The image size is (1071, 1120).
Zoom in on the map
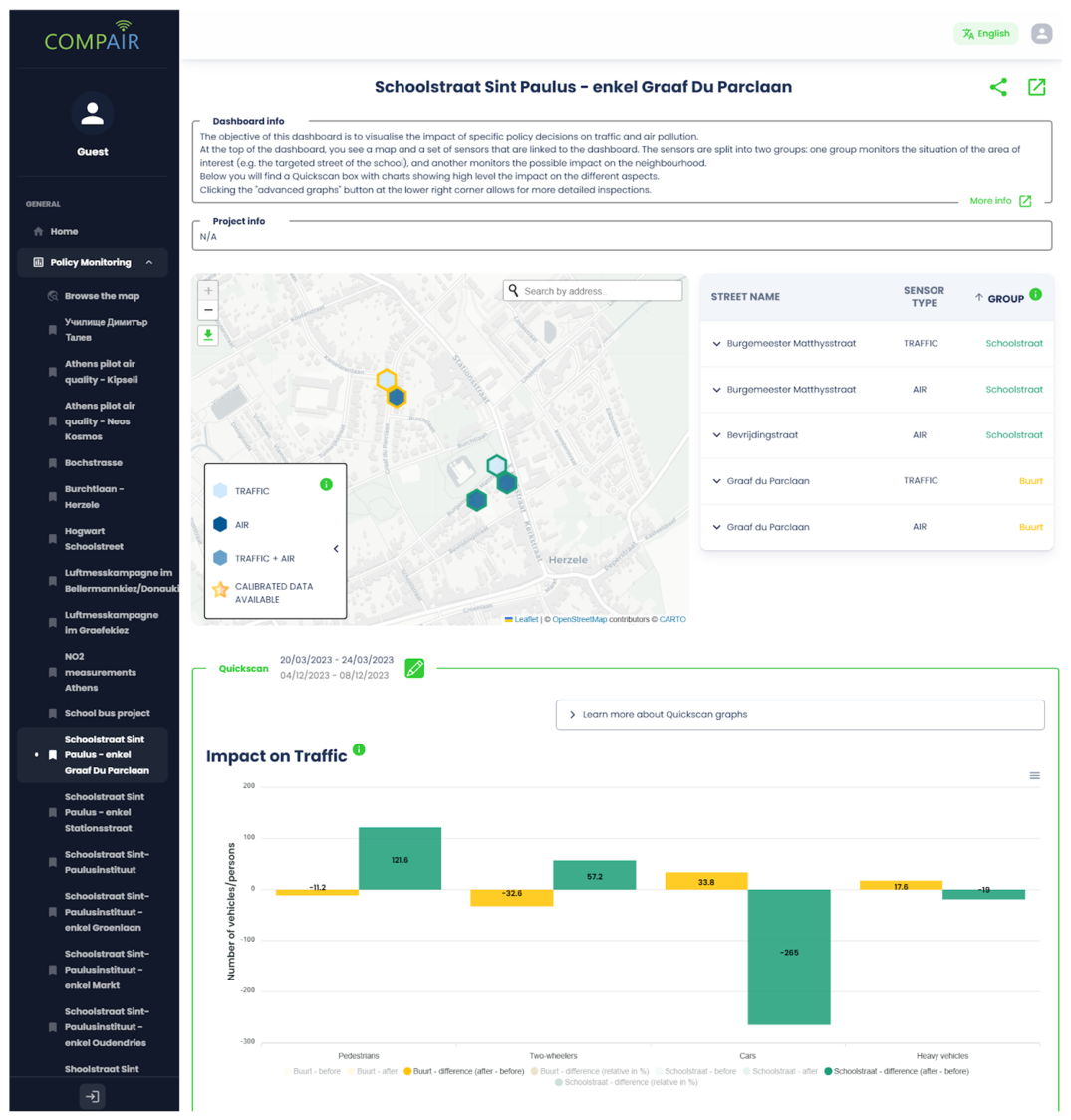point(208,291)
